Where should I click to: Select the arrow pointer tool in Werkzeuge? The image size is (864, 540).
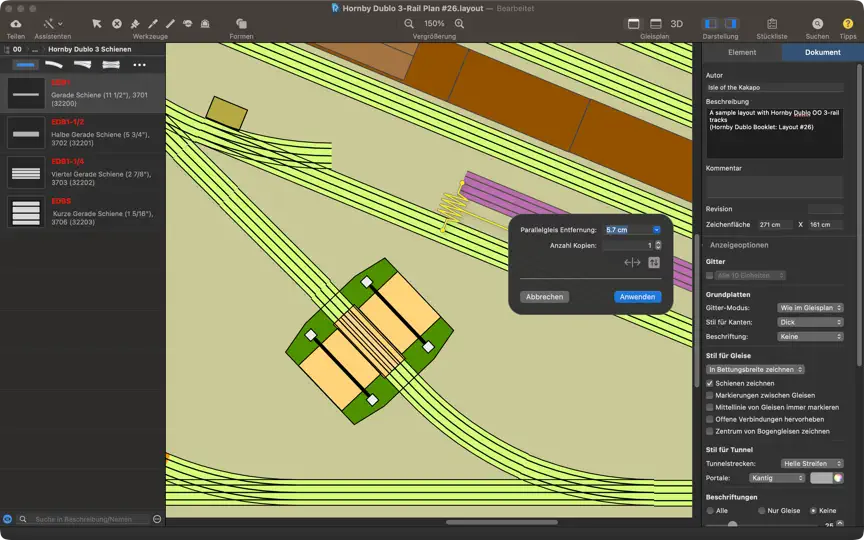point(97,24)
